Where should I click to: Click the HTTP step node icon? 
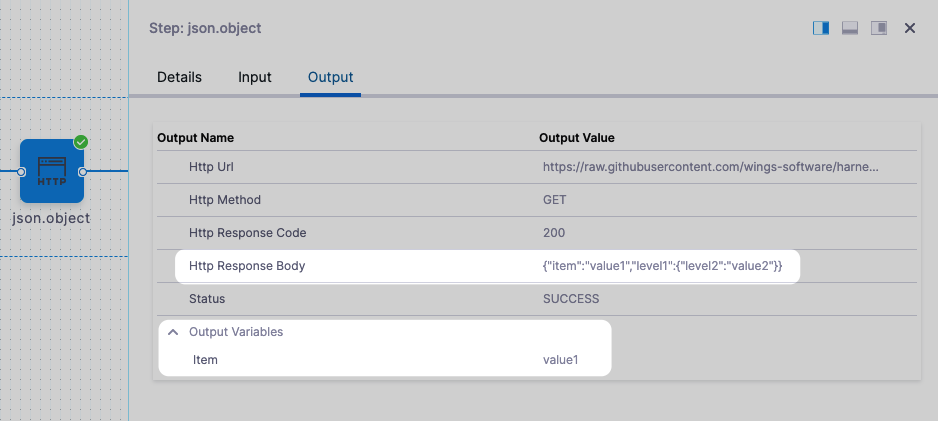point(52,171)
